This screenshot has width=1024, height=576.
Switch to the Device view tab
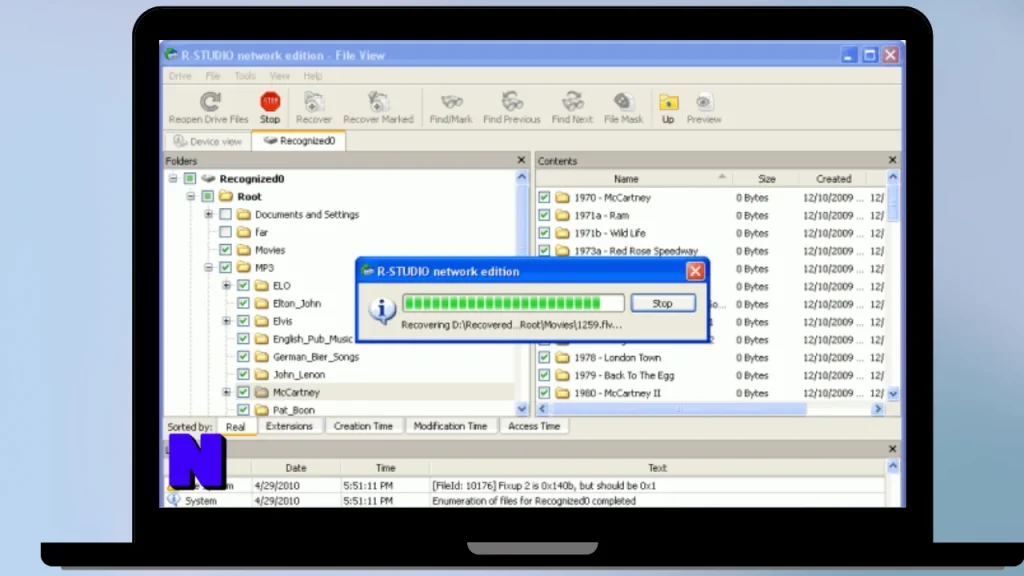tap(208, 141)
